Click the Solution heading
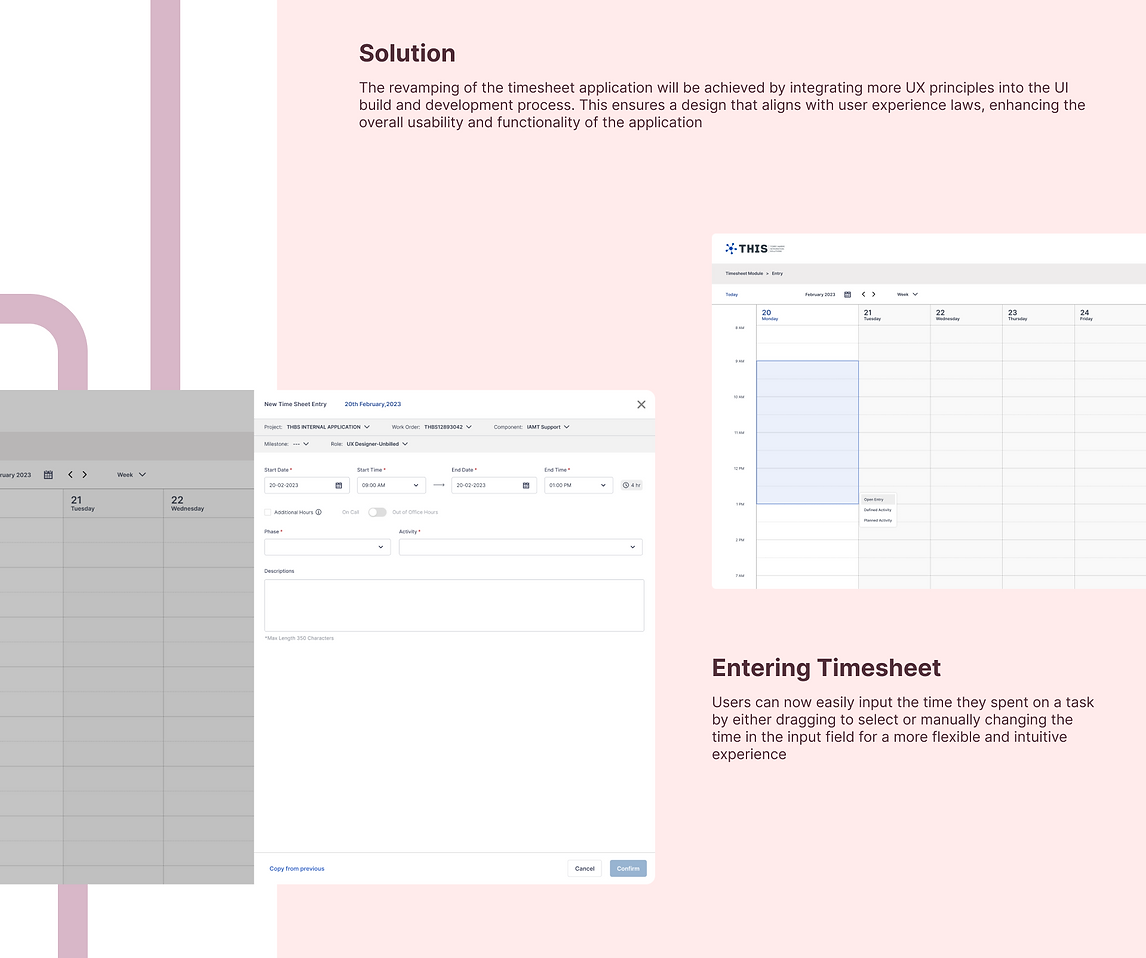 tap(407, 53)
